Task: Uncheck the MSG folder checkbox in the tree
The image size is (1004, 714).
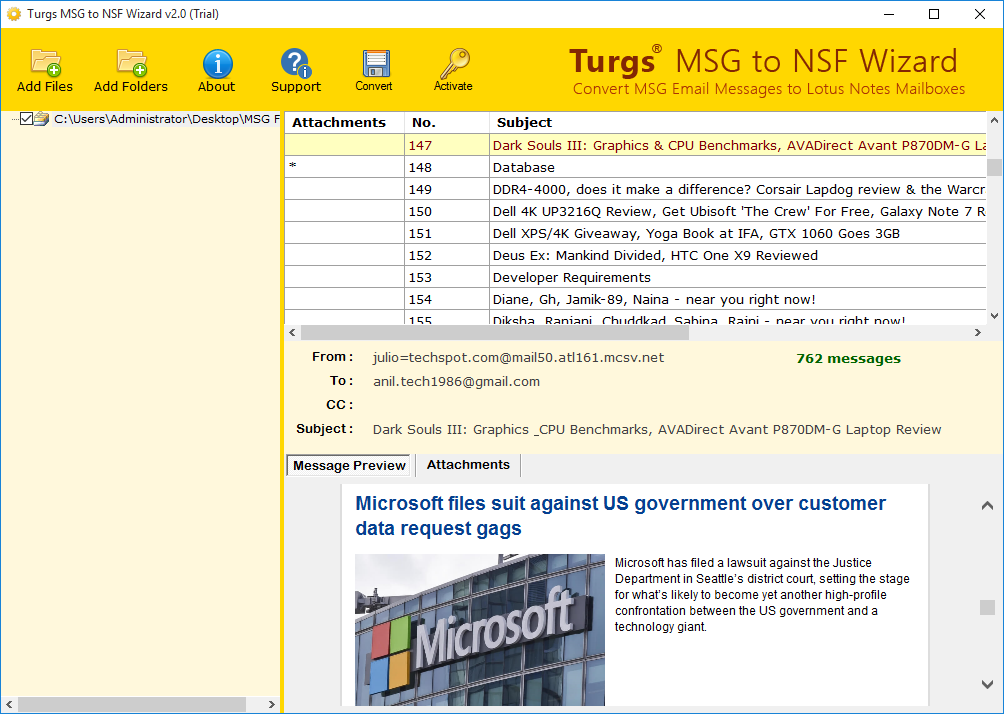Action: point(26,118)
